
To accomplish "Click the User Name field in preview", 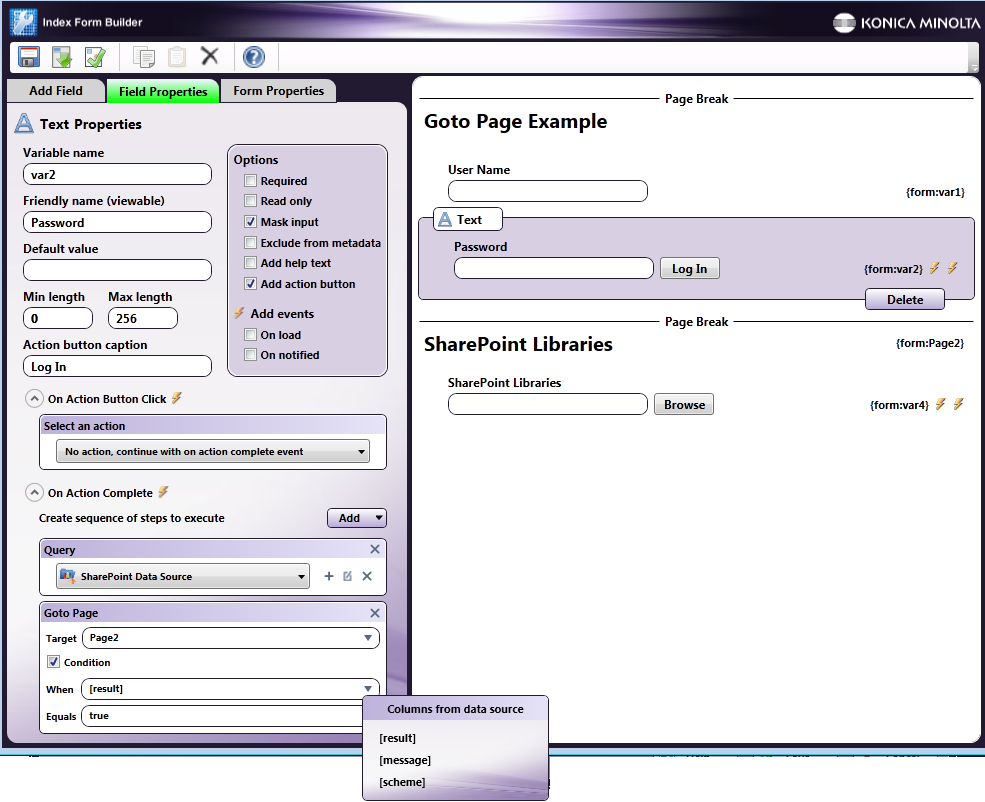I will pos(548,191).
